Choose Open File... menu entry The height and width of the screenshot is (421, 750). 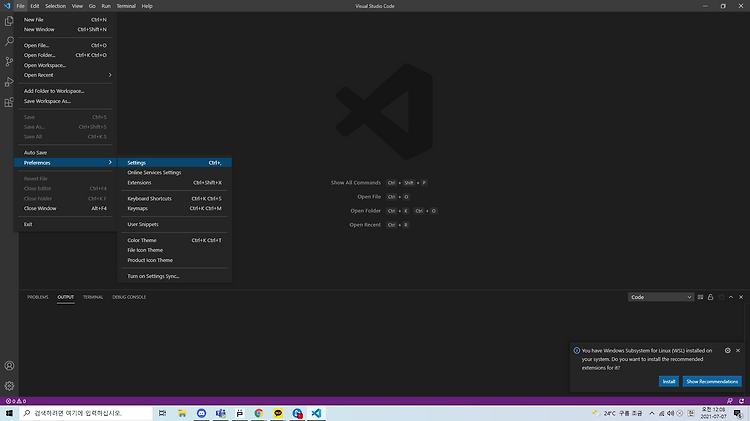pyautogui.click(x=65, y=45)
